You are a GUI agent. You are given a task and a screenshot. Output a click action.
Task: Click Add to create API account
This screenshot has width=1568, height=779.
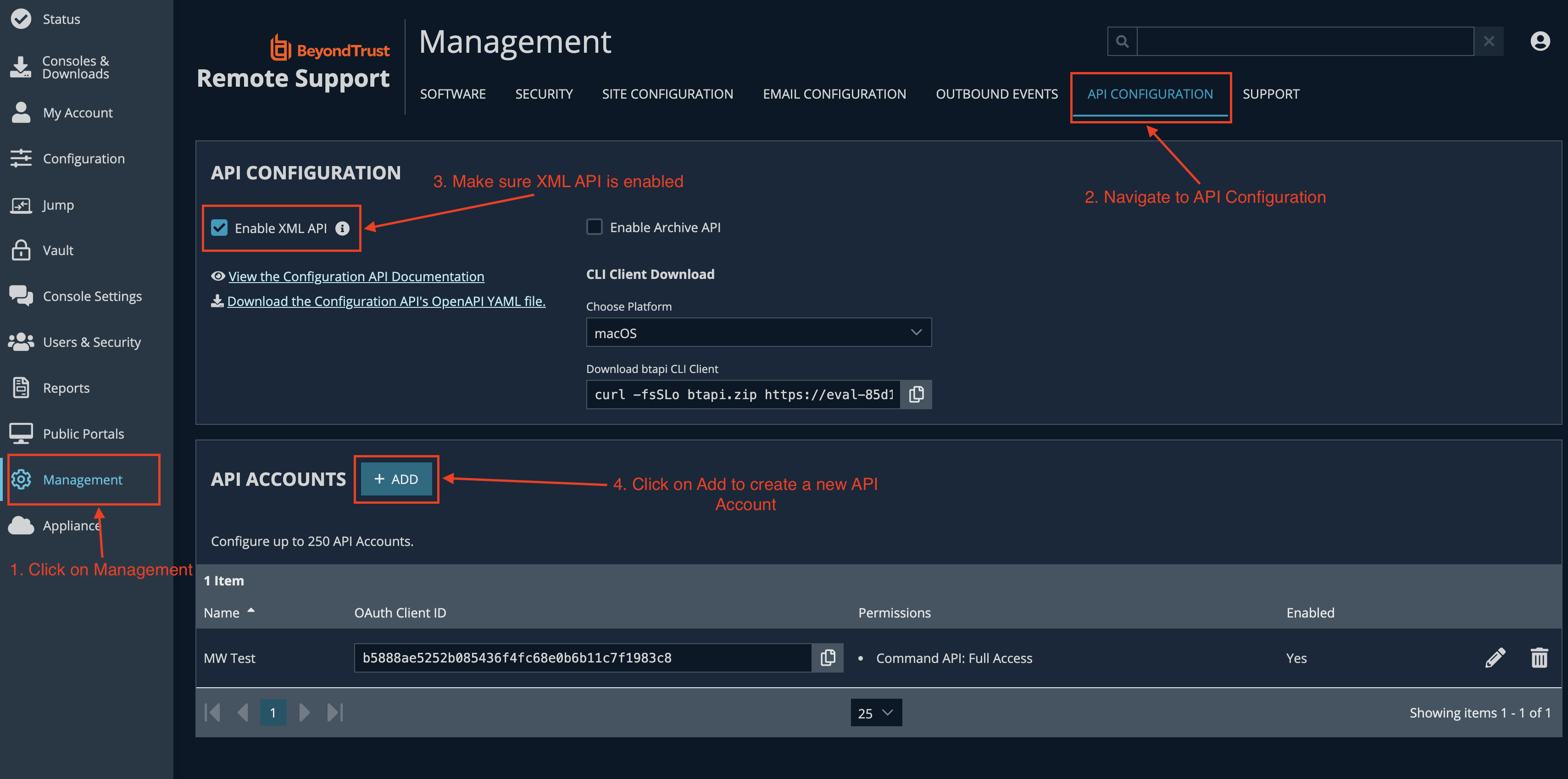(396, 479)
